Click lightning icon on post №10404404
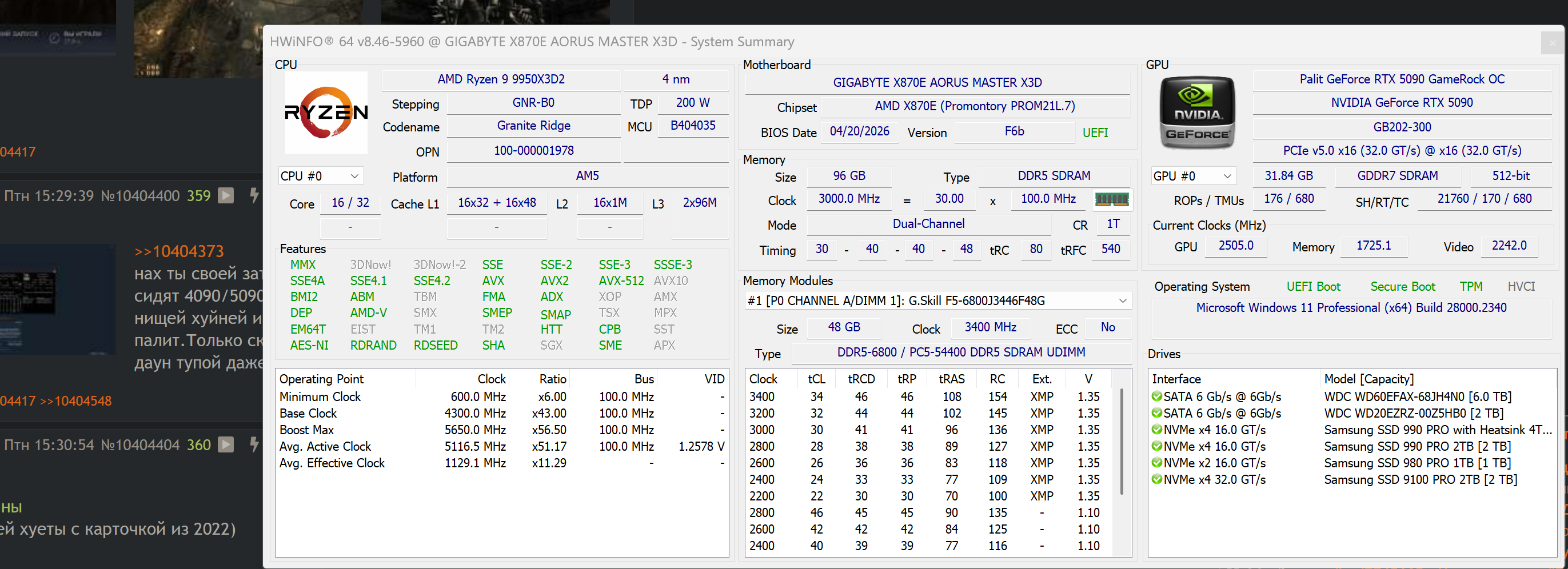 point(254,445)
